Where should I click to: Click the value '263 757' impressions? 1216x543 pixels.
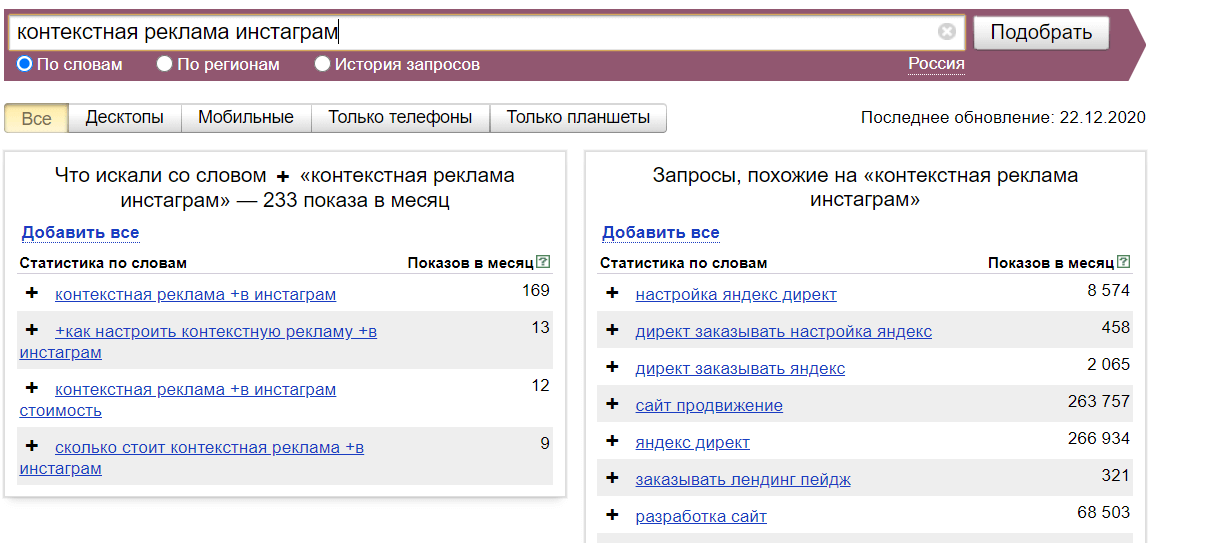pyautogui.click(x=1099, y=401)
